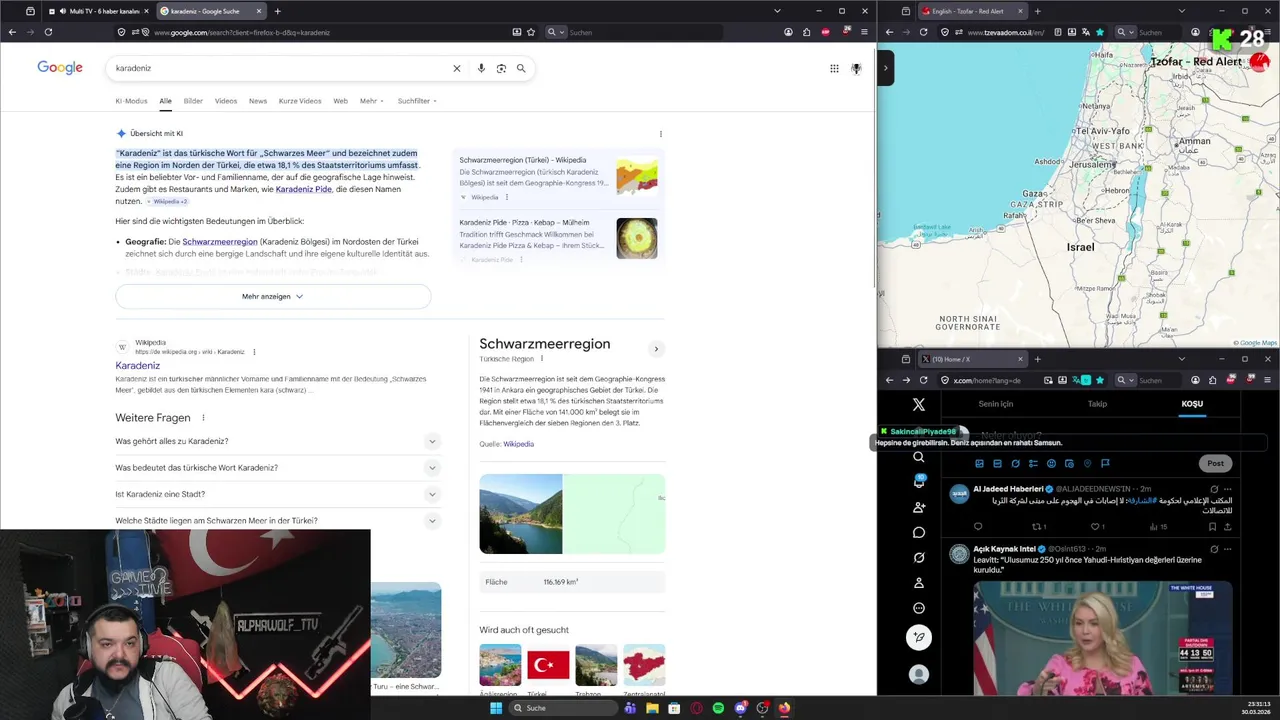Switch to Videos results tab

pos(226,101)
